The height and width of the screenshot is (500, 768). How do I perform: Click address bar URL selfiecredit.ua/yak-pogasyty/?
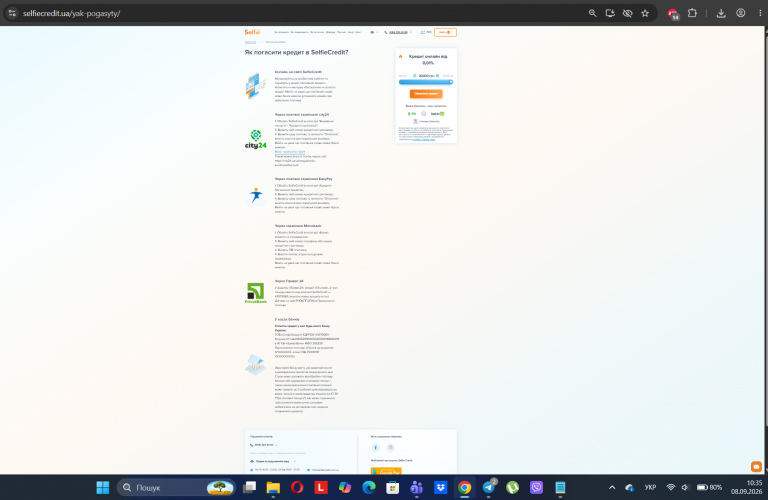pyautogui.click(x=72, y=13)
